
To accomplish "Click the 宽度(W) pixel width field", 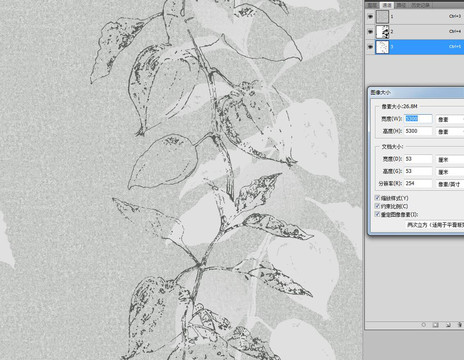I will coord(418,119).
